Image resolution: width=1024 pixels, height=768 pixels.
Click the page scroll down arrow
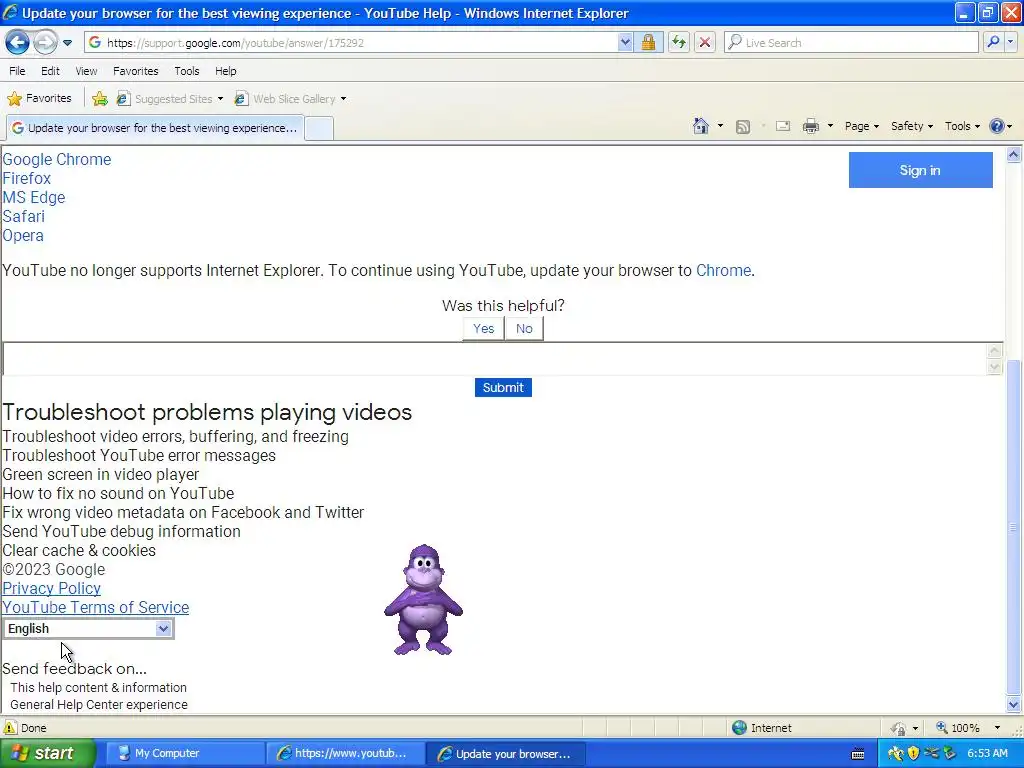pyautogui.click(x=1013, y=705)
